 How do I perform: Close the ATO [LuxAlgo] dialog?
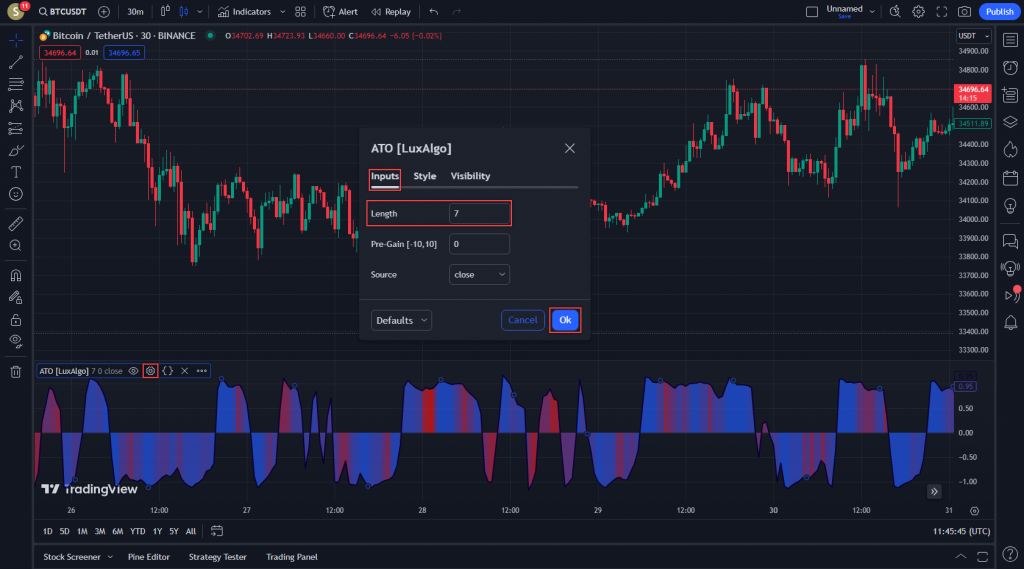569,148
